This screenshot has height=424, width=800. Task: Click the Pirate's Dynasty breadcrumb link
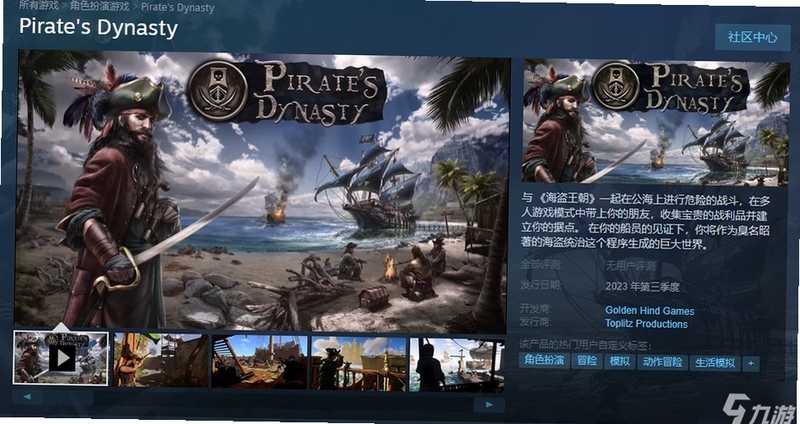[x=178, y=8]
